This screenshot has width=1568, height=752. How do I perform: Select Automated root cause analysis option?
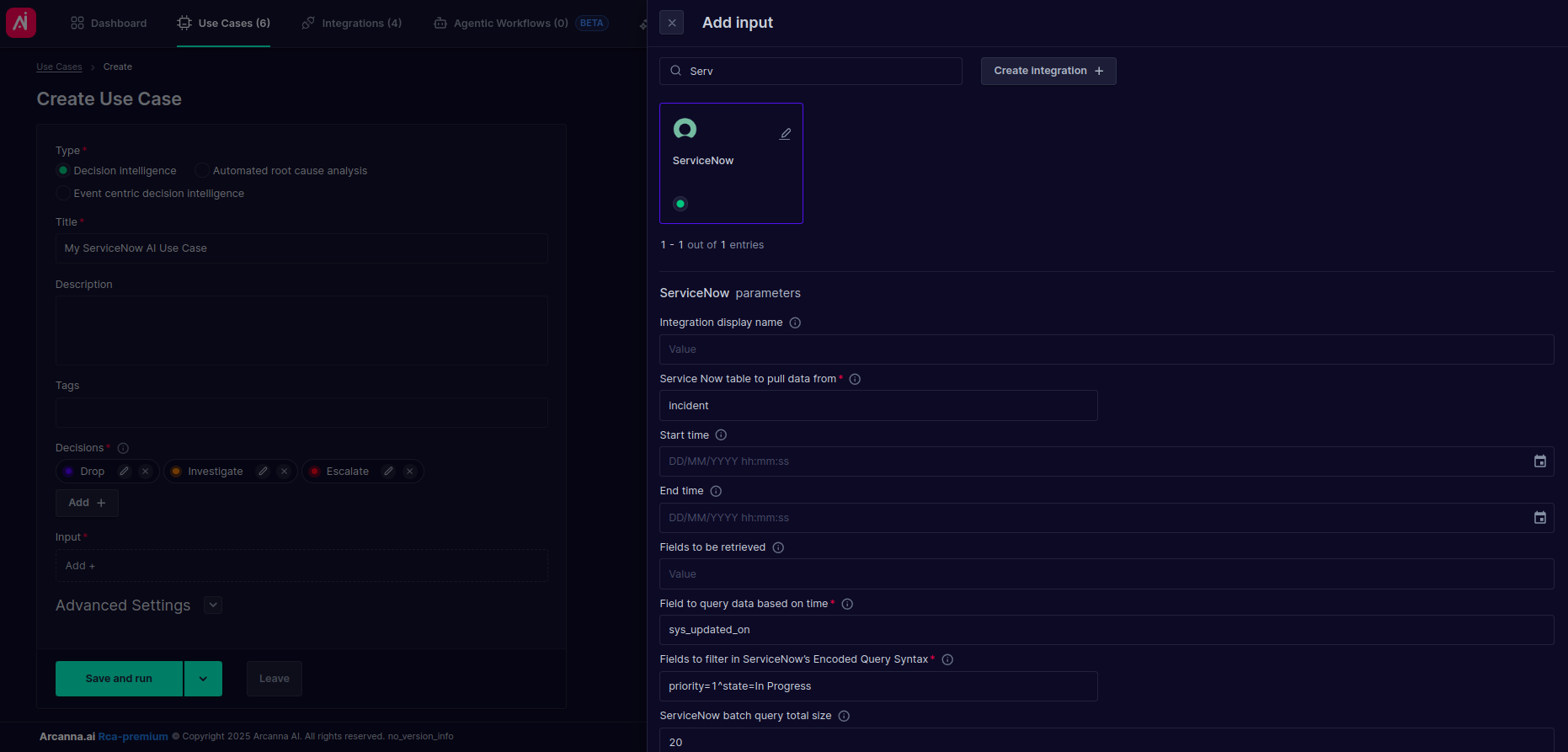coord(202,170)
